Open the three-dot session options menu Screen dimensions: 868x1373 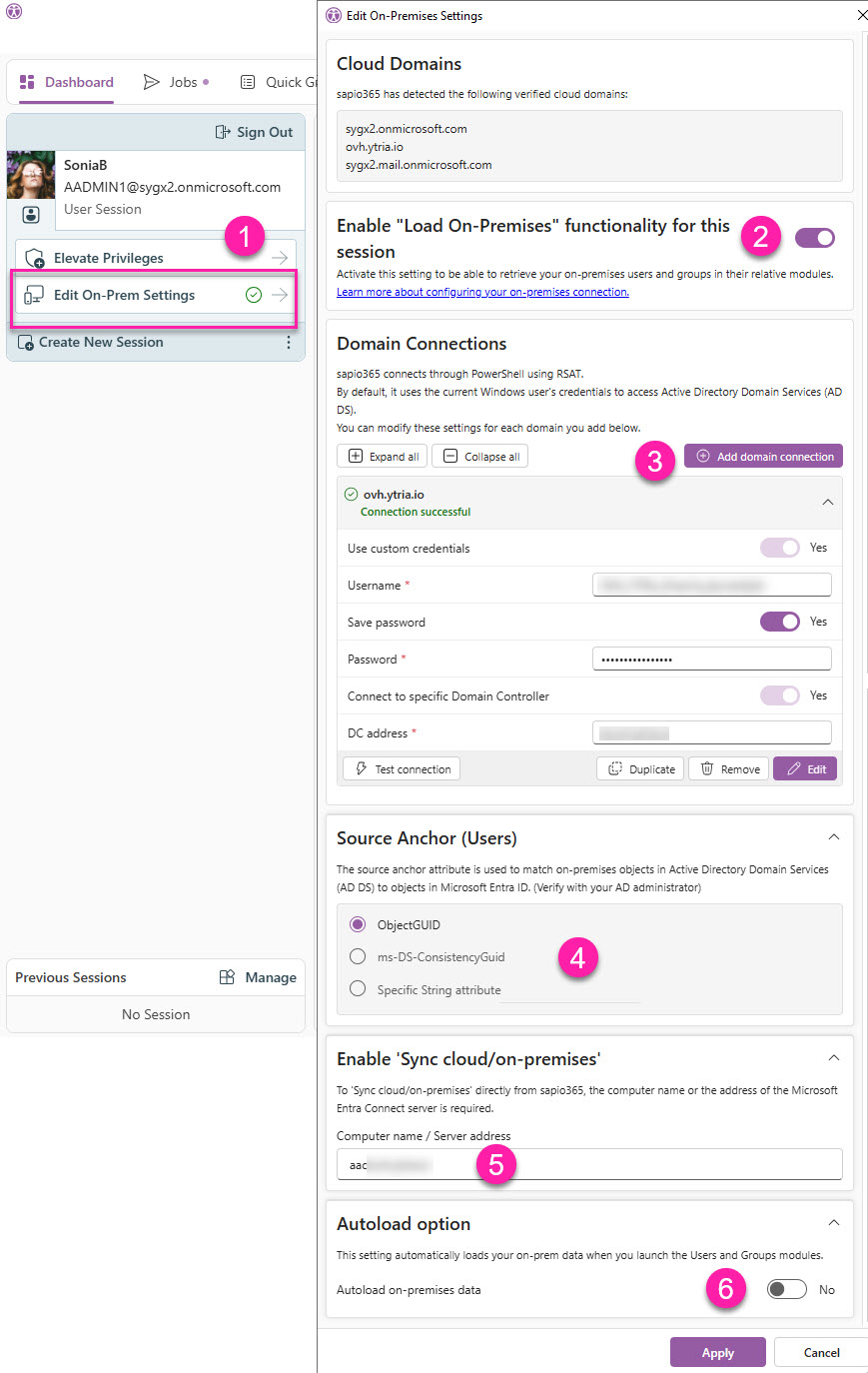(x=289, y=343)
